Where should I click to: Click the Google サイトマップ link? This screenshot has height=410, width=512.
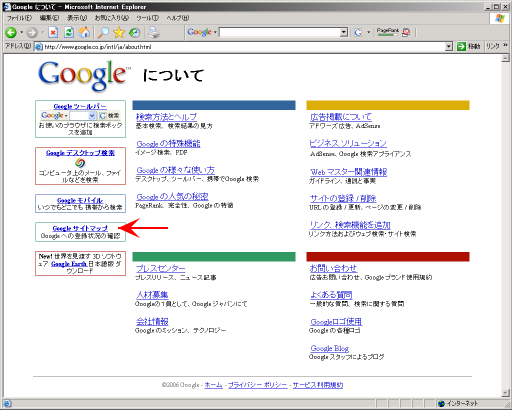[x=80, y=228]
